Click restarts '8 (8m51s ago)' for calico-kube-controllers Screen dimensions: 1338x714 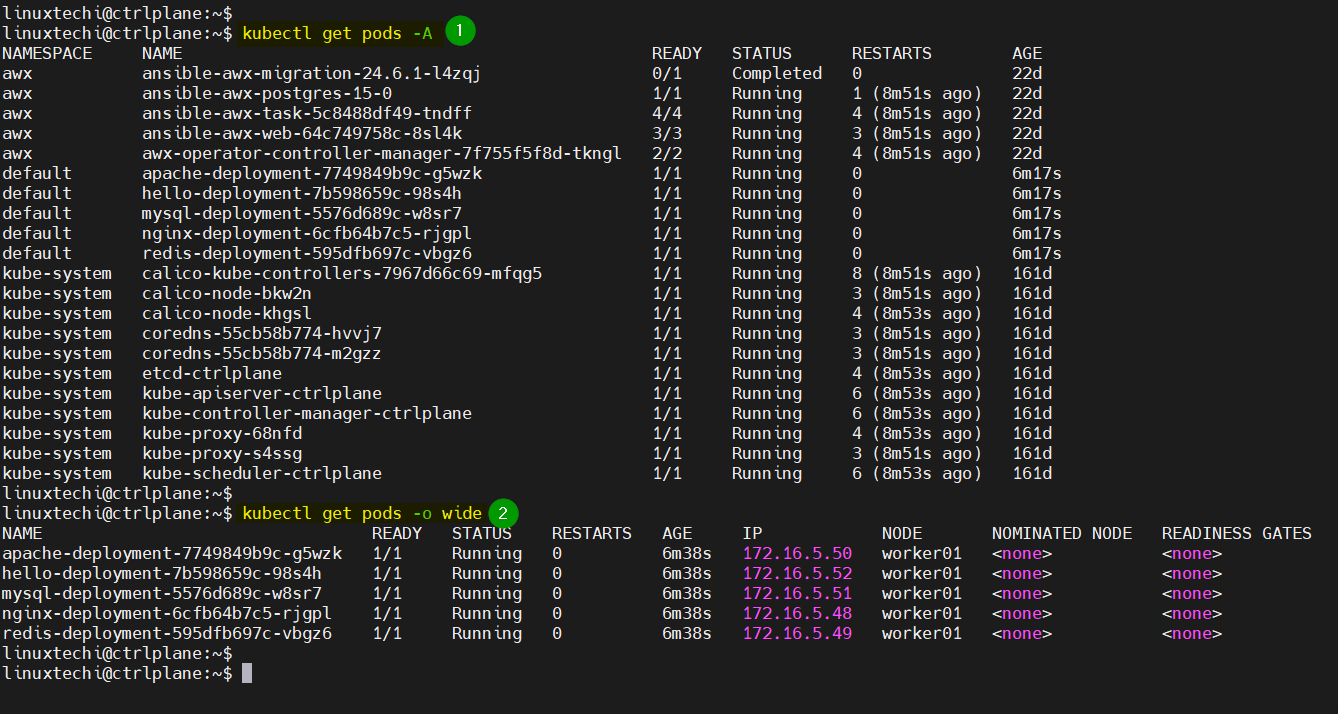click(x=917, y=274)
